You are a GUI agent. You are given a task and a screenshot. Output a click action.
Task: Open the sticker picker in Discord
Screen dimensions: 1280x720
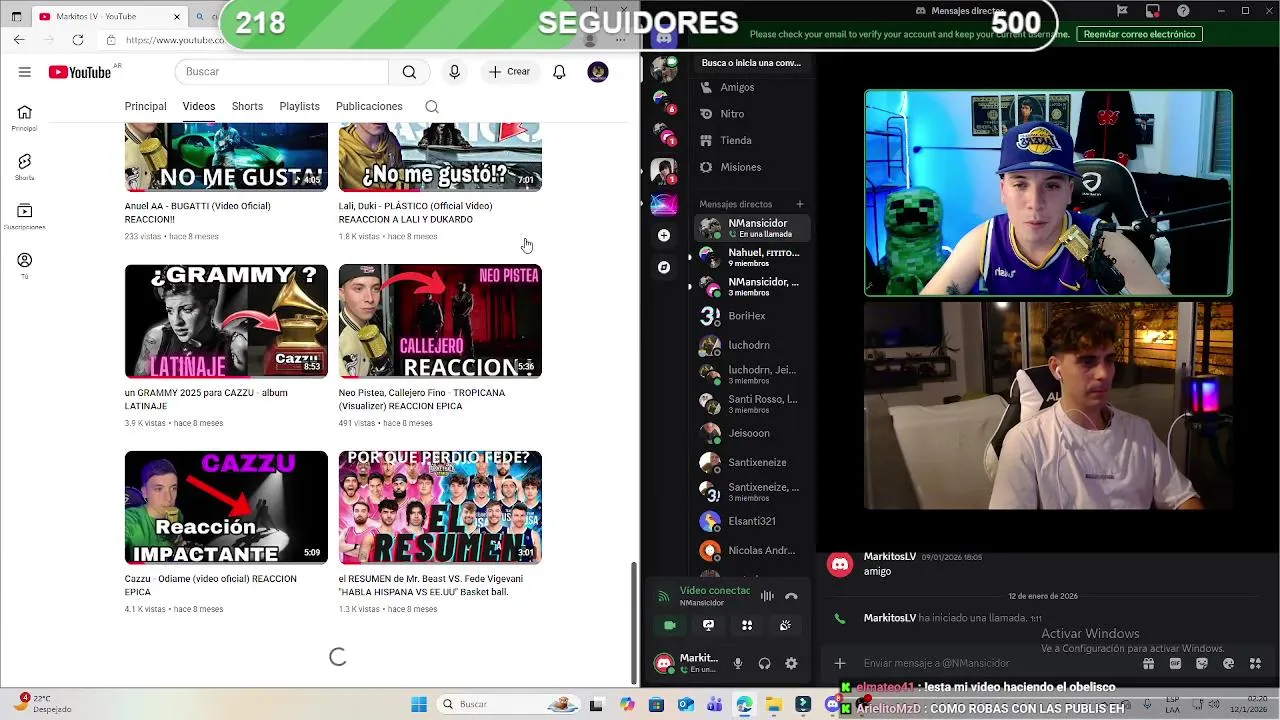(x=1202, y=663)
